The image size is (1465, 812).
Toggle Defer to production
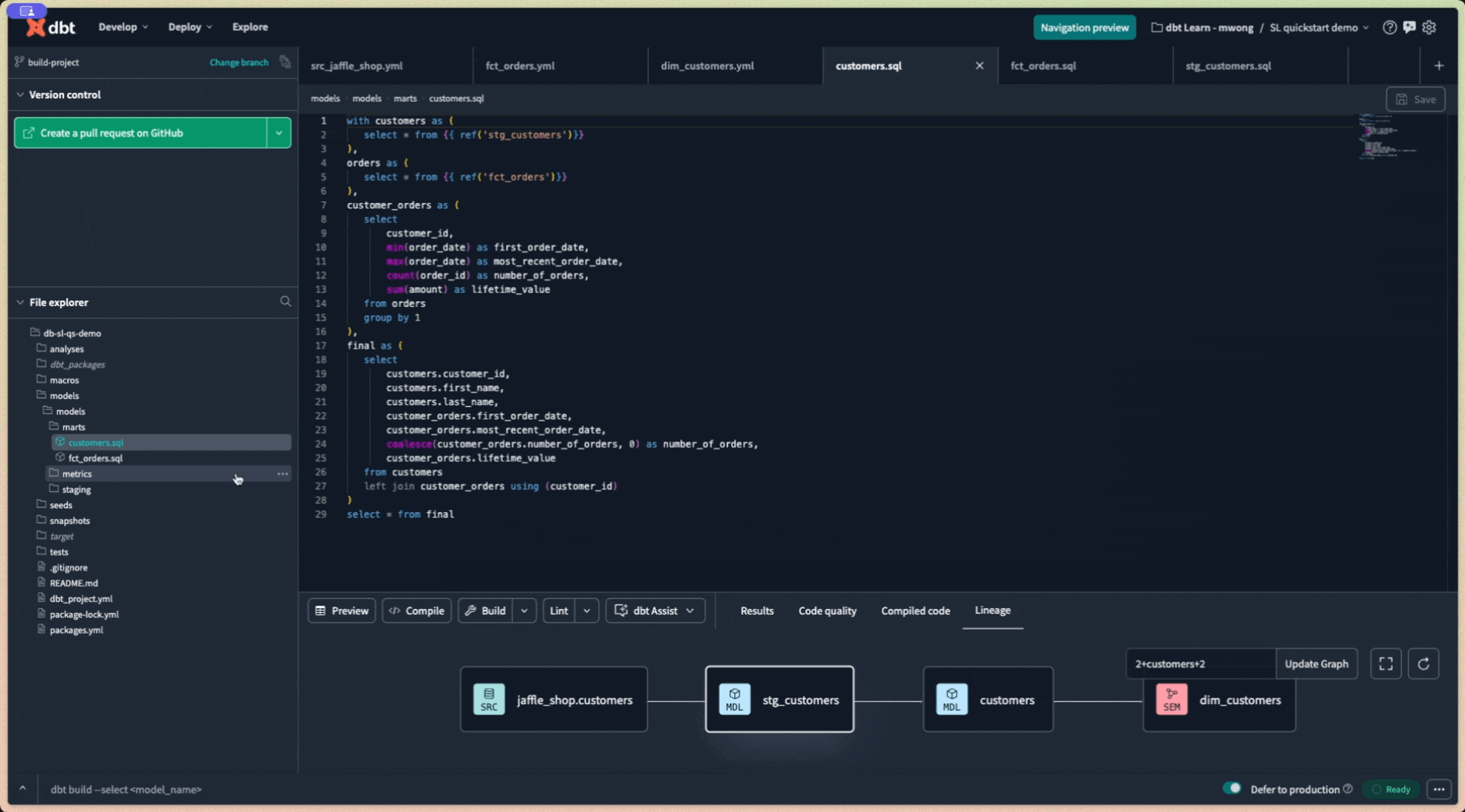click(x=1232, y=789)
